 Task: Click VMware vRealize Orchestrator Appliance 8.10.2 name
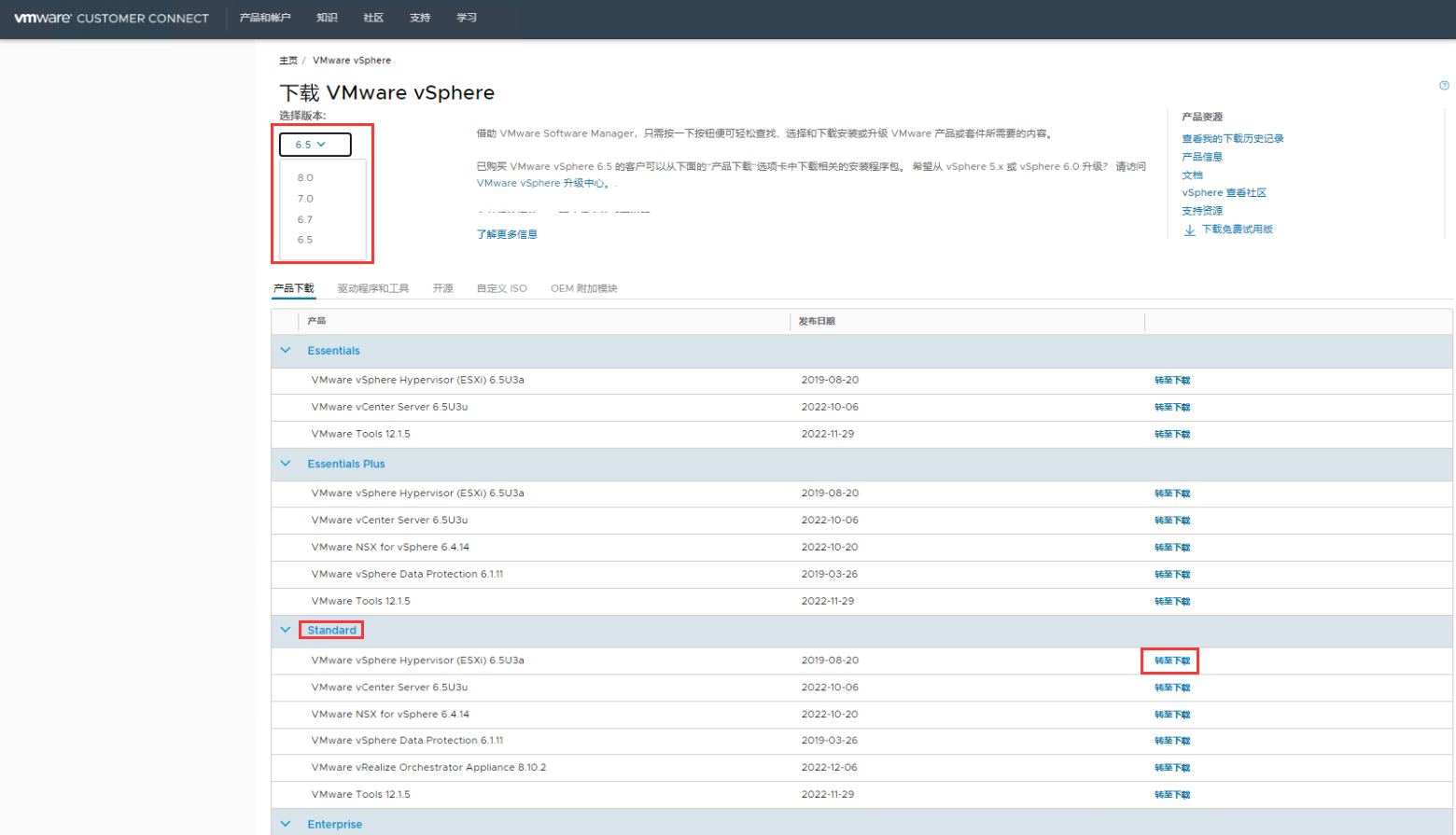point(428,768)
